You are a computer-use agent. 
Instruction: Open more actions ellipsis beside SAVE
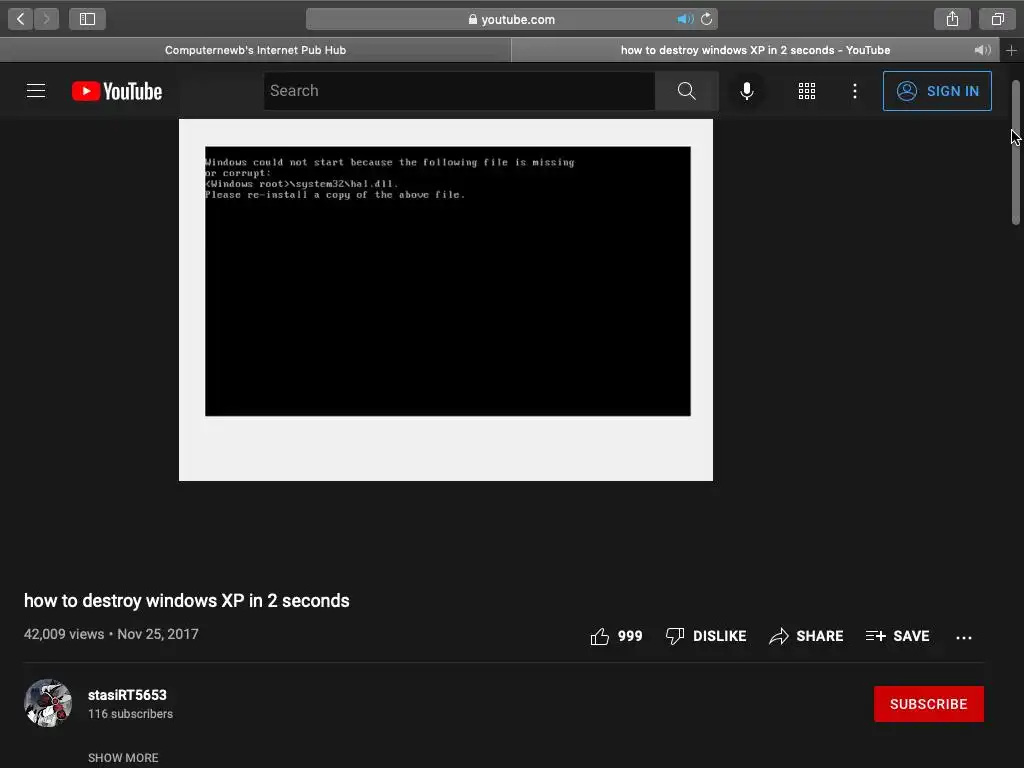pos(964,637)
